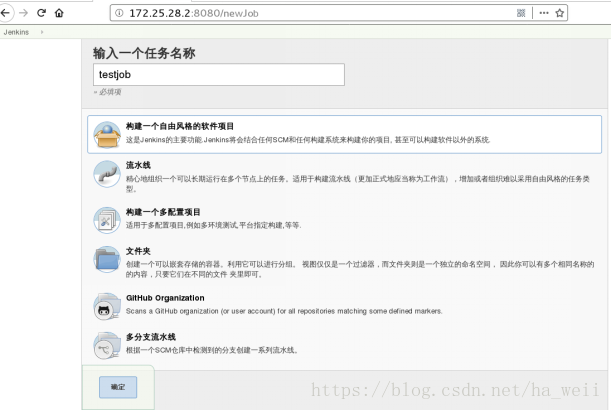Select the GitHub Organization octocat icon

coord(107,307)
